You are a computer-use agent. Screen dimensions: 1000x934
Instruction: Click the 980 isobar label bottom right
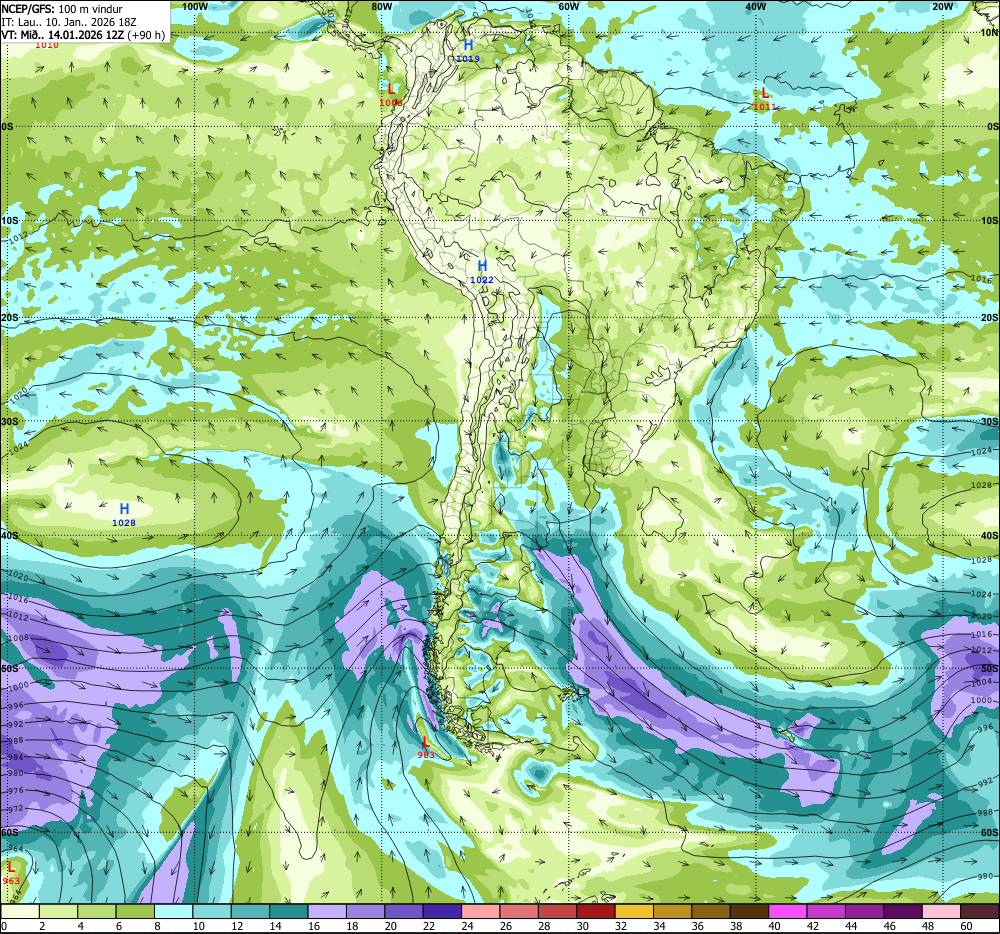click(985, 877)
